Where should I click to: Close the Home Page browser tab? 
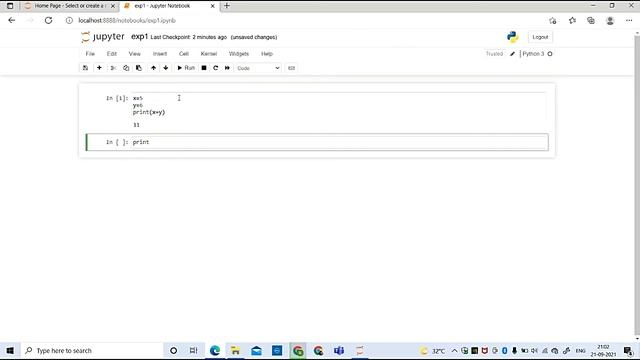[x=113, y=6]
